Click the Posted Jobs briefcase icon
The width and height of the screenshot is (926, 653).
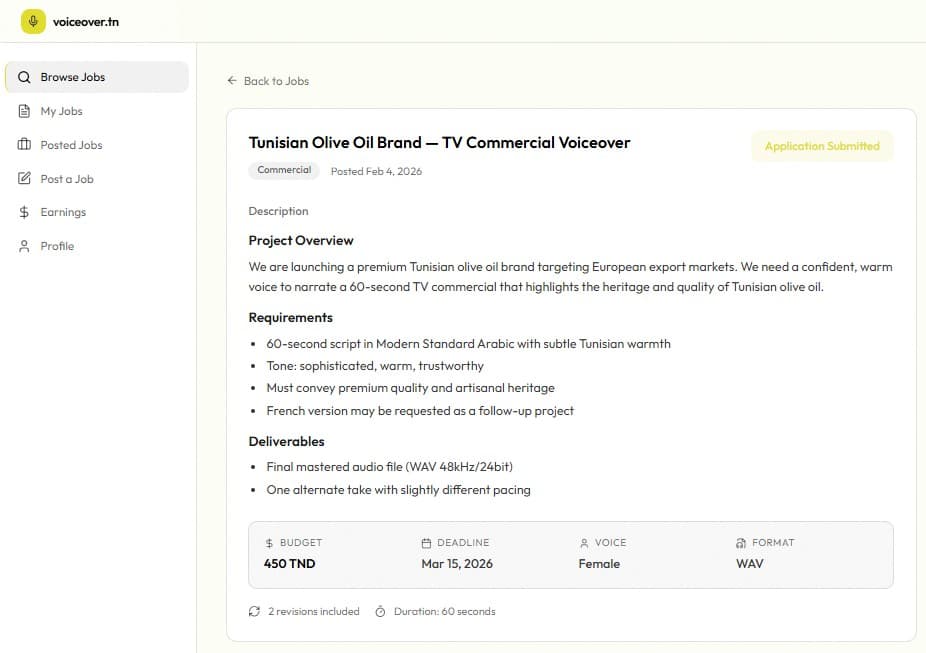click(22, 145)
